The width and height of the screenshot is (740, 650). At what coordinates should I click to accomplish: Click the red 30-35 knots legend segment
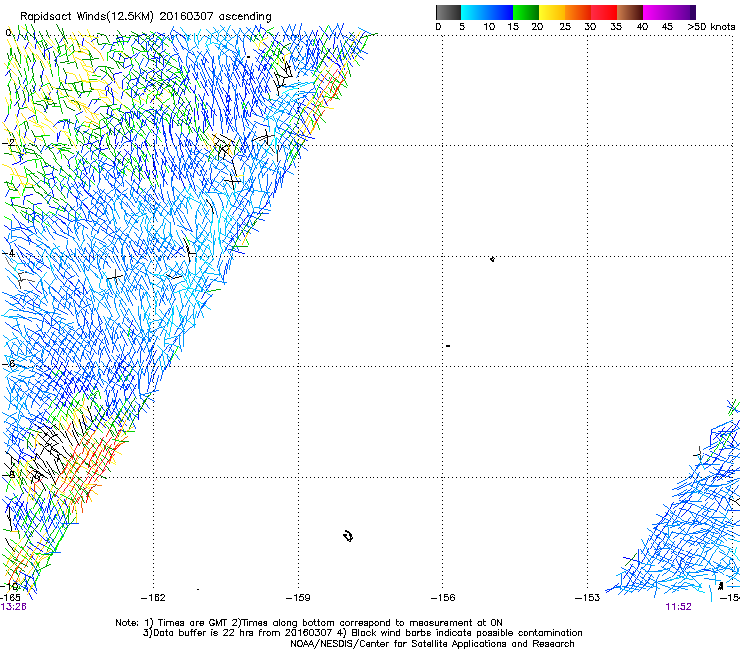[x=604, y=12]
